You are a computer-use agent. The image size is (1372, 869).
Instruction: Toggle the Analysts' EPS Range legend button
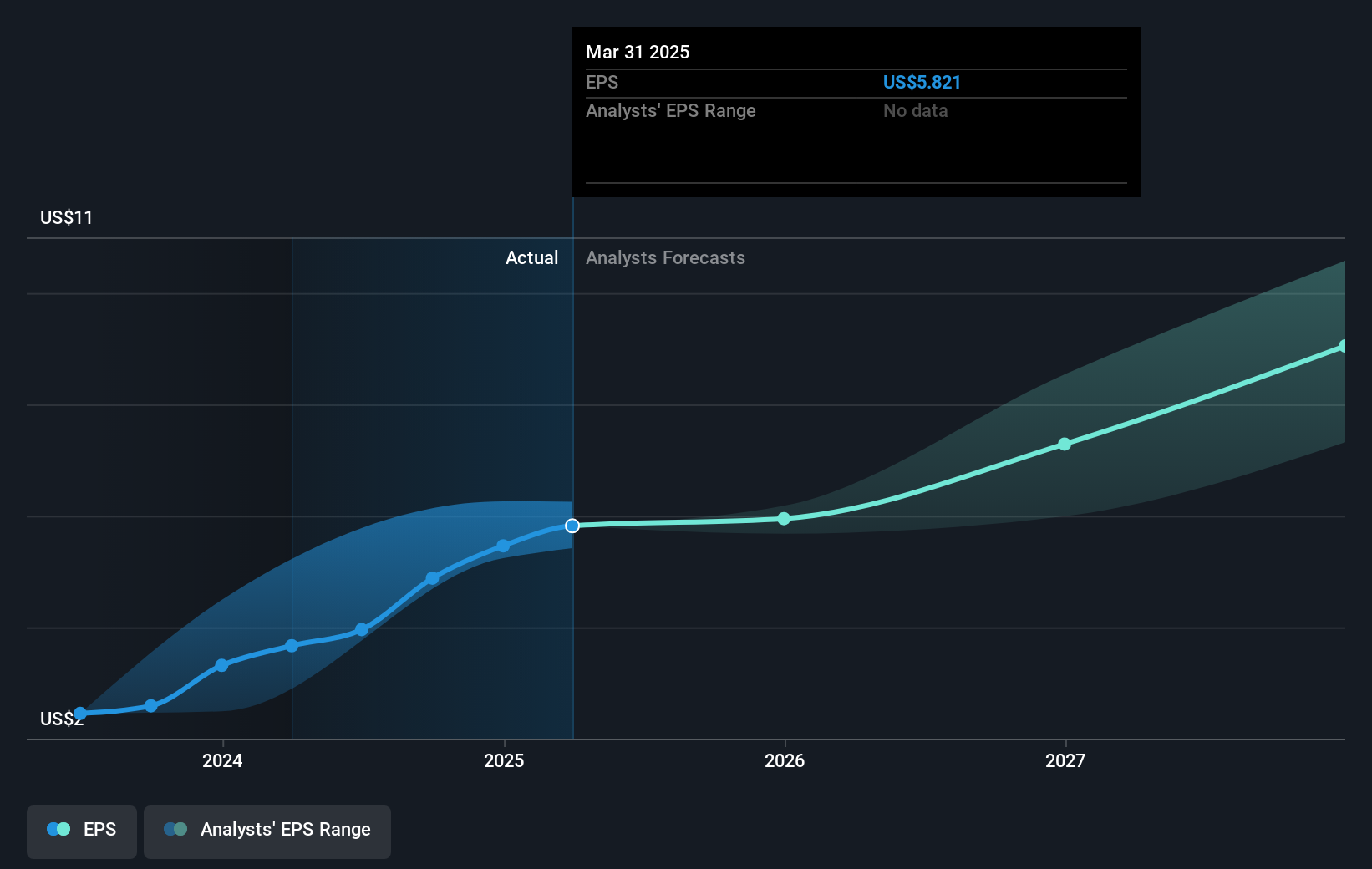pyautogui.click(x=267, y=831)
